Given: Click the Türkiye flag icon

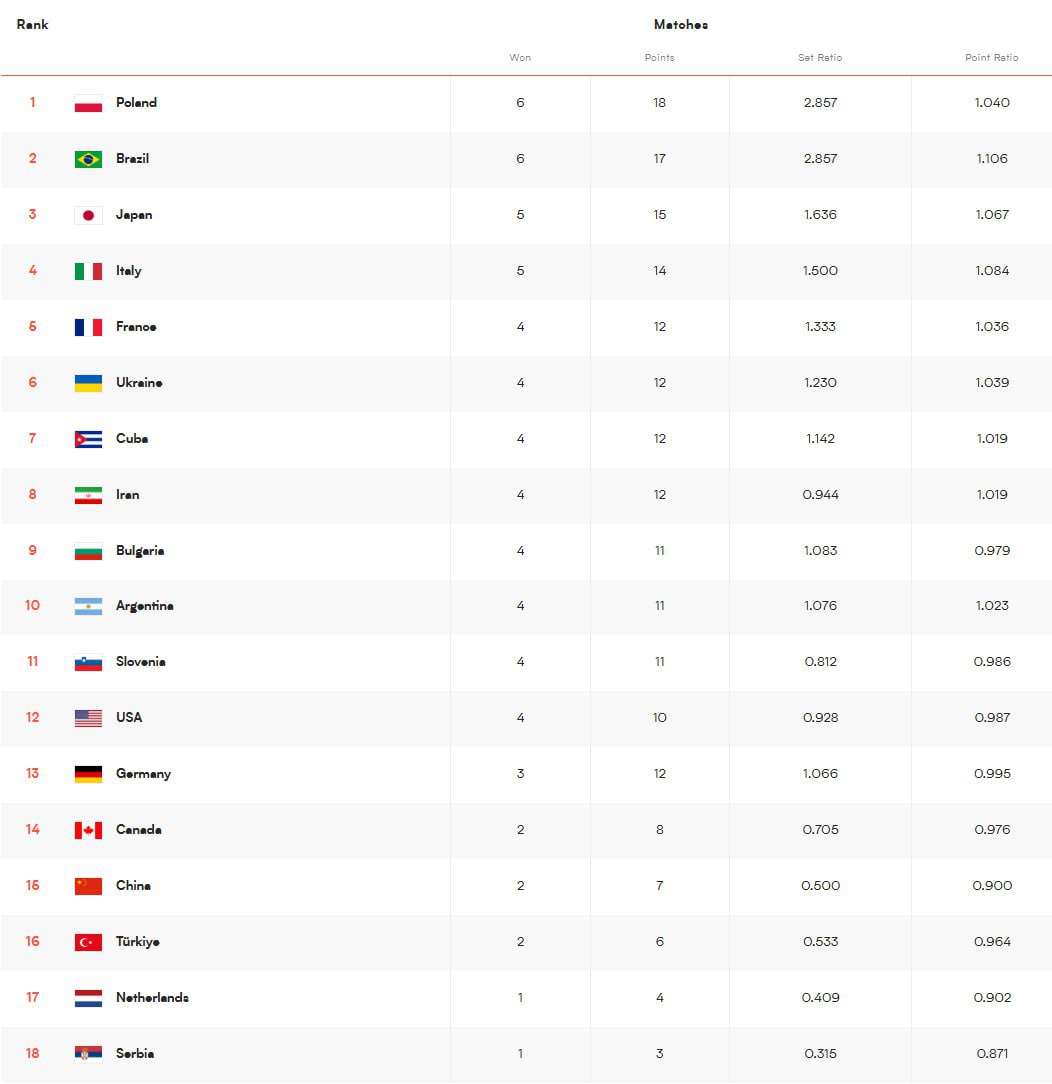Looking at the screenshot, I should click(x=88, y=942).
